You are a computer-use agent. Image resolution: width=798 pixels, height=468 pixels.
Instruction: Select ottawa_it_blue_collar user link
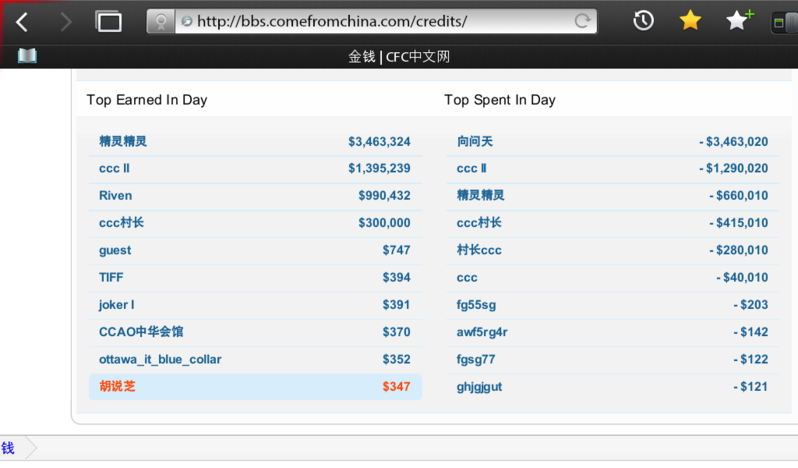coord(160,359)
